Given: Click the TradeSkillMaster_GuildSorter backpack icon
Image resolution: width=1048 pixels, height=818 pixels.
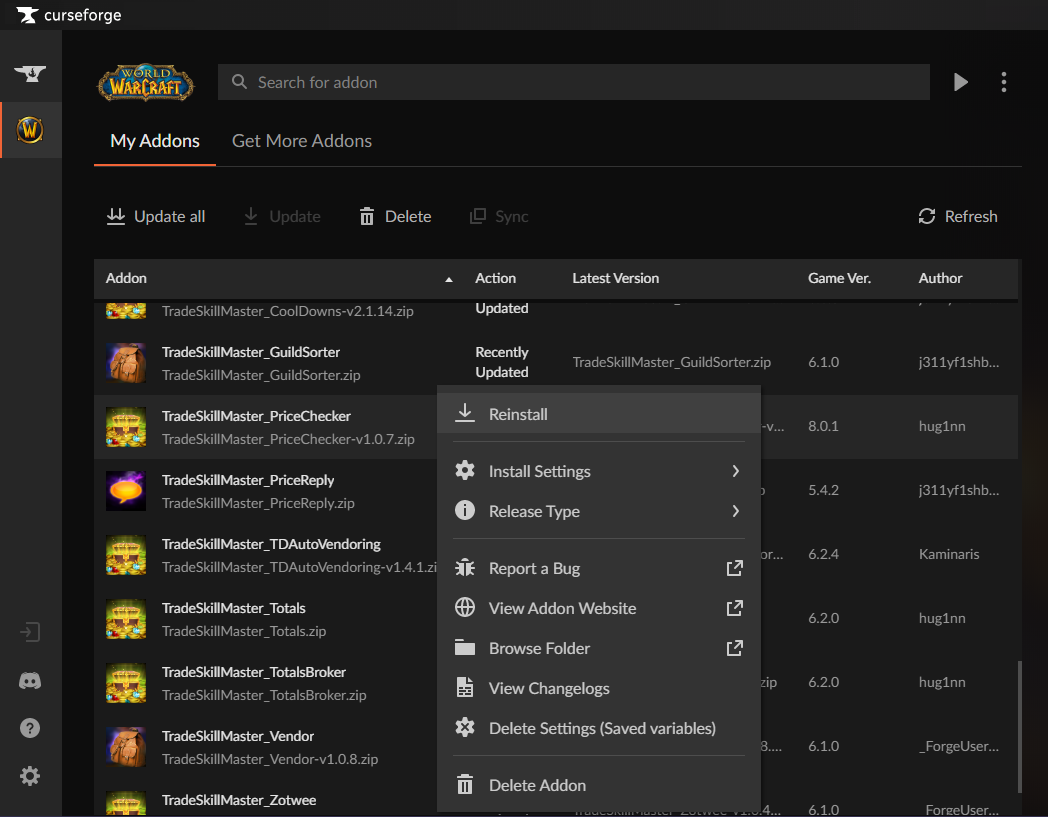Looking at the screenshot, I should [x=126, y=363].
